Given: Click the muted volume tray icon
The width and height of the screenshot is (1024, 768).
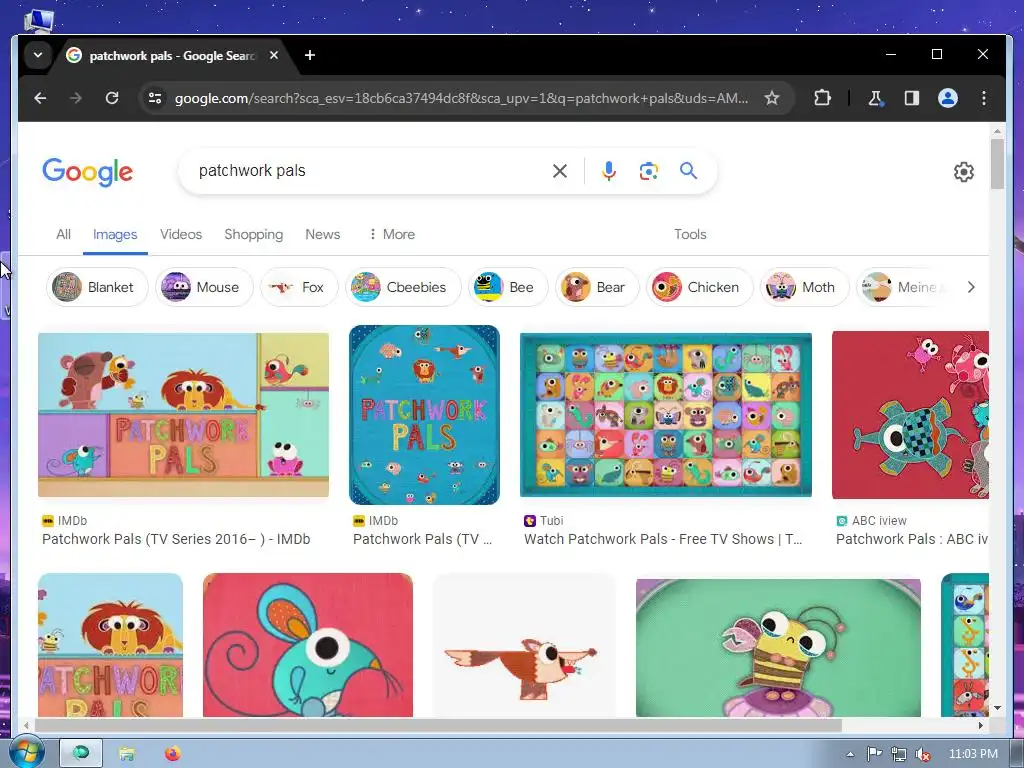Looking at the screenshot, I should point(922,754).
